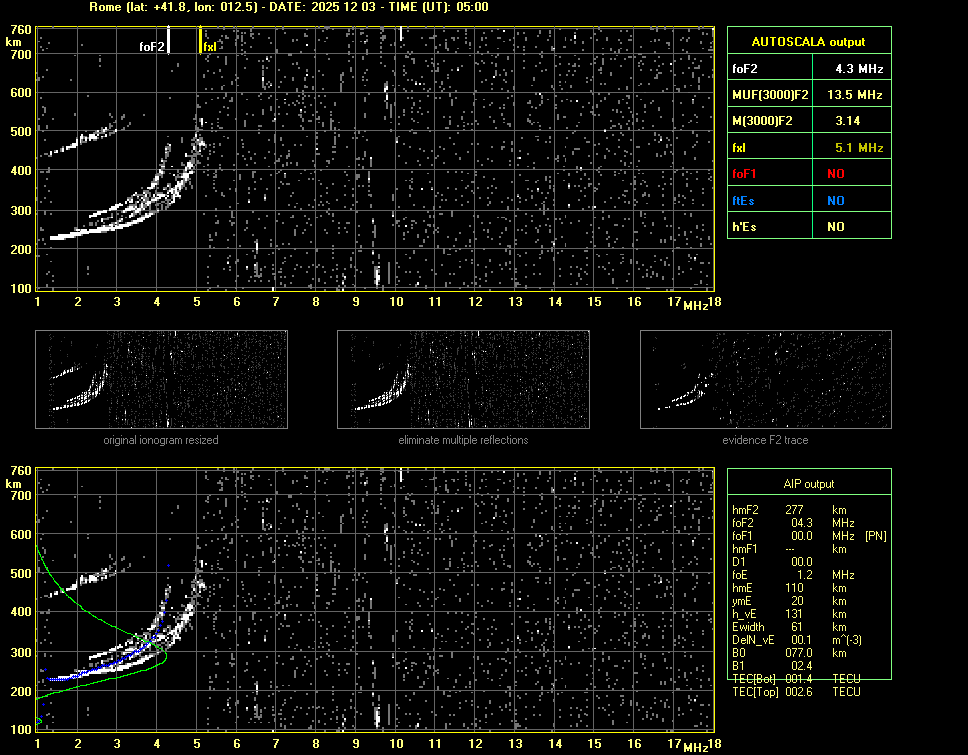Select the hmF2 277 km row
Viewport: 968px width, 755px height.
click(790, 510)
